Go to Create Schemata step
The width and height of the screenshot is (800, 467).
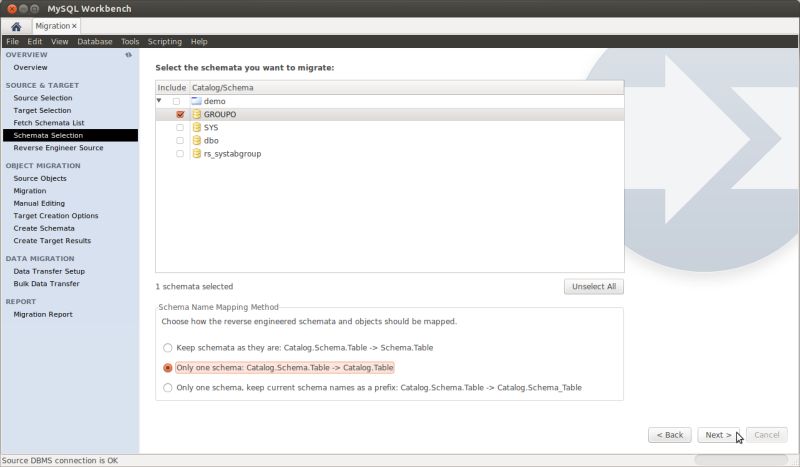[x=44, y=228]
